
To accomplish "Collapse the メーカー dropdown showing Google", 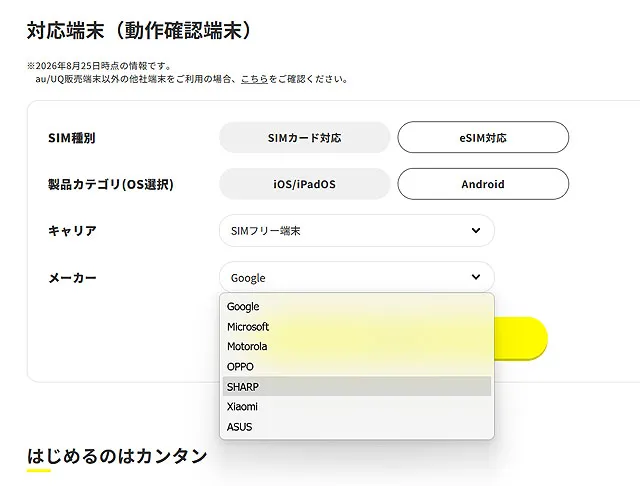I will 357,277.
